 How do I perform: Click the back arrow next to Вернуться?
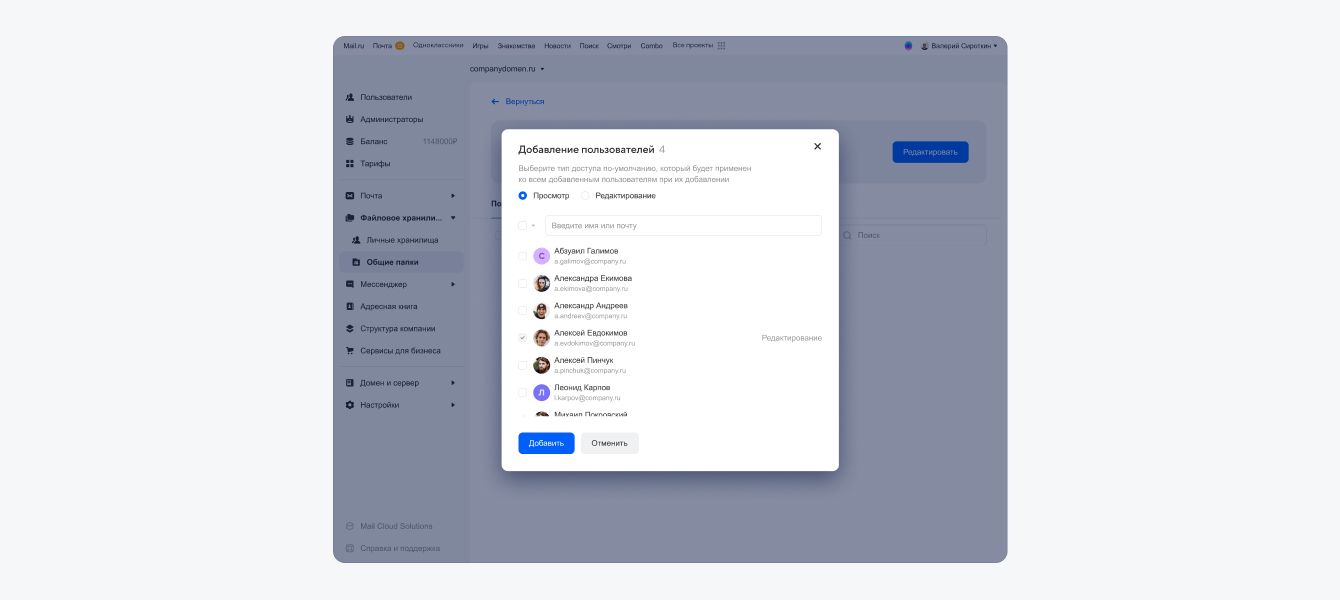tap(495, 101)
